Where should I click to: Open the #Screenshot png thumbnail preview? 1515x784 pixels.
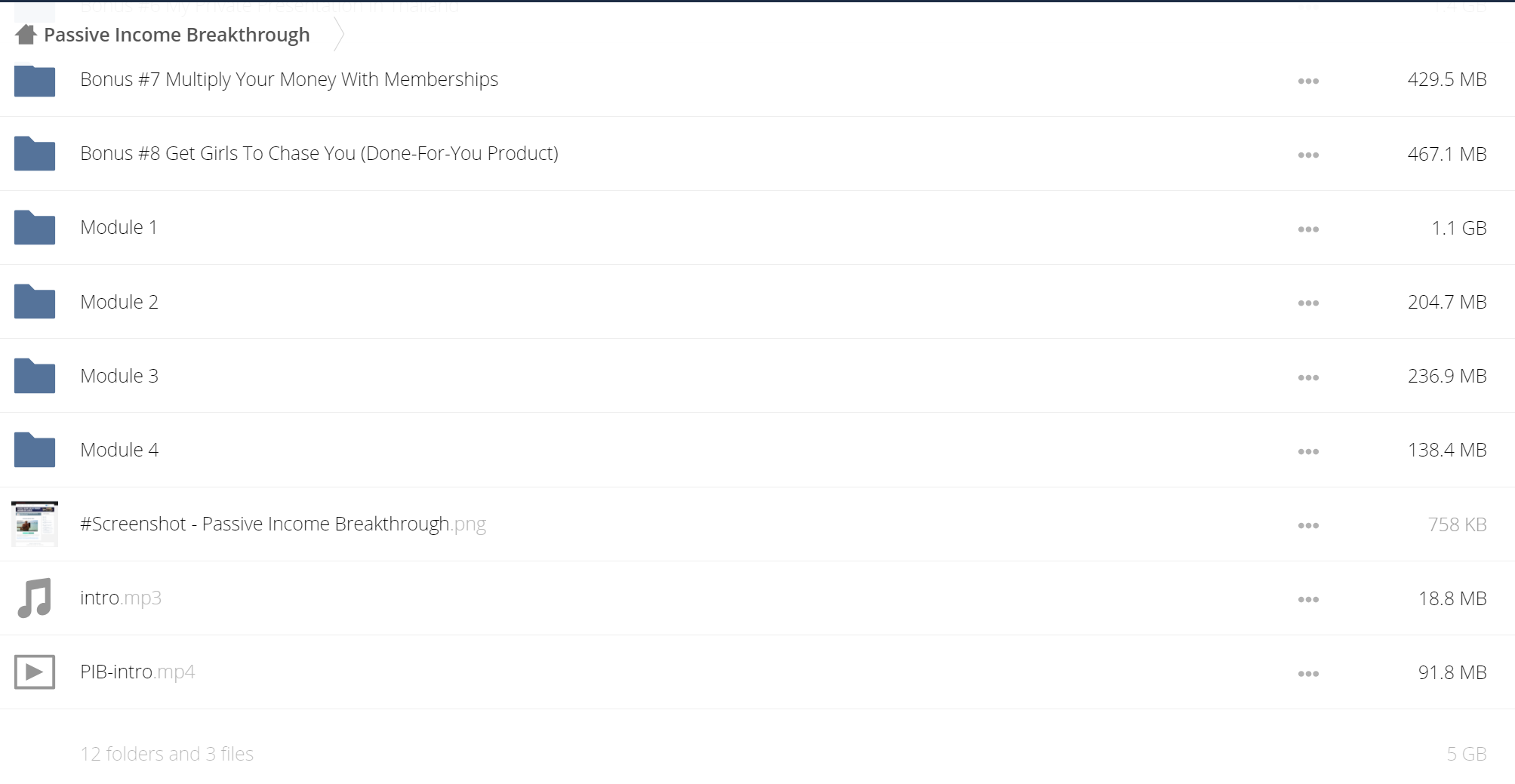tap(35, 524)
